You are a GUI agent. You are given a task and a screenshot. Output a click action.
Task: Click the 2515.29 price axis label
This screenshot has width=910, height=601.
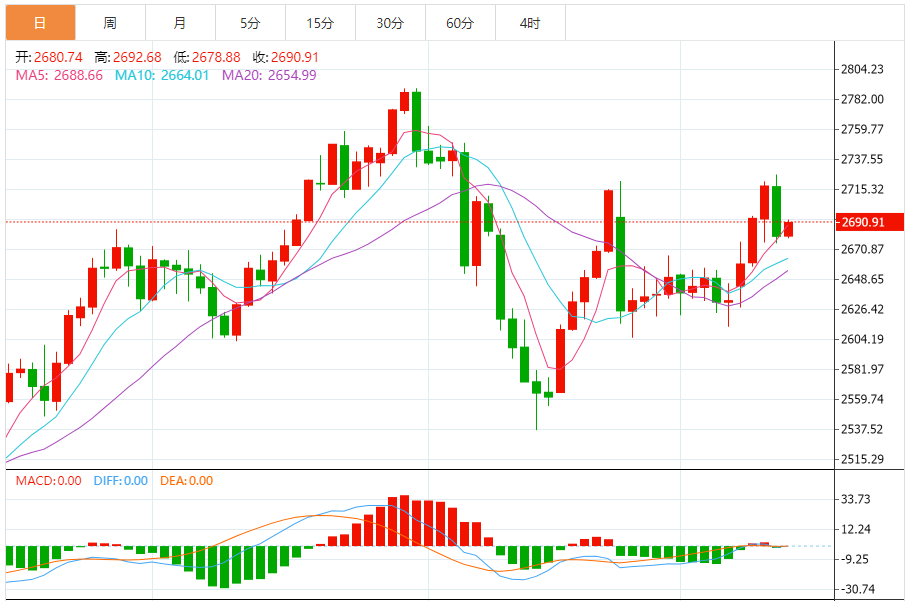click(862, 459)
